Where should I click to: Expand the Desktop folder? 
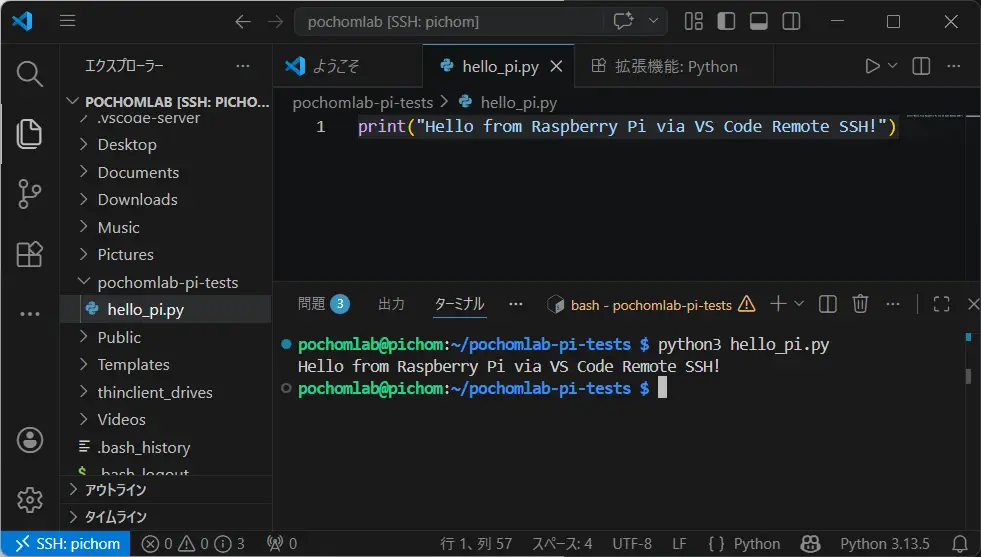coord(166,145)
